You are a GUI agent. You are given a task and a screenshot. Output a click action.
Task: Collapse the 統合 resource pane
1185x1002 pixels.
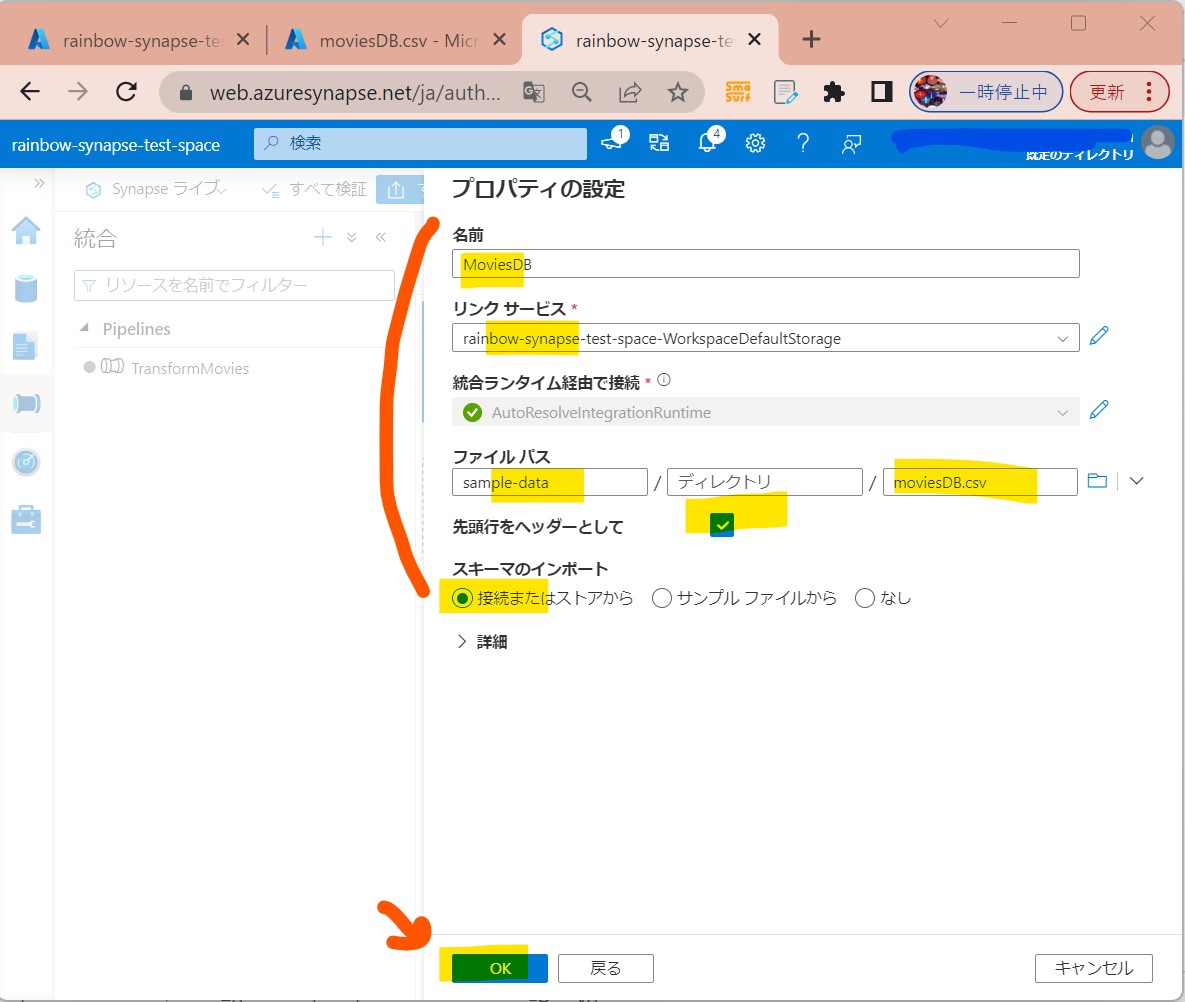pos(381,237)
